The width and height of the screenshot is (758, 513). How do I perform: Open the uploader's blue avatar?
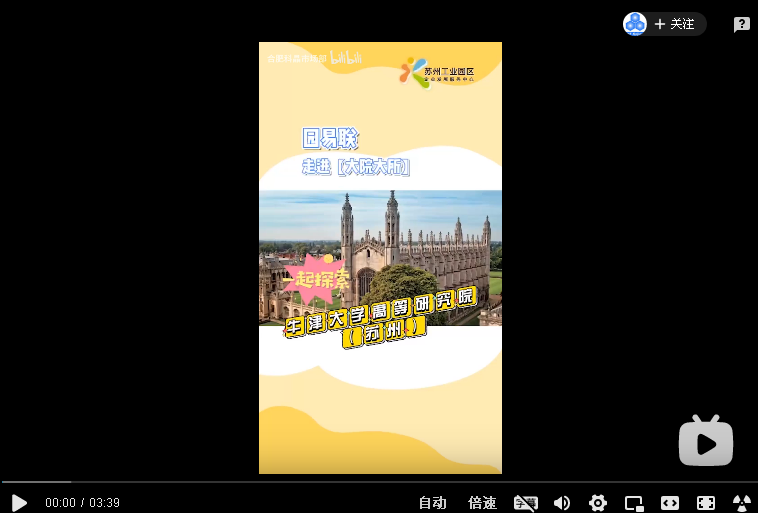[x=635, y=24]
